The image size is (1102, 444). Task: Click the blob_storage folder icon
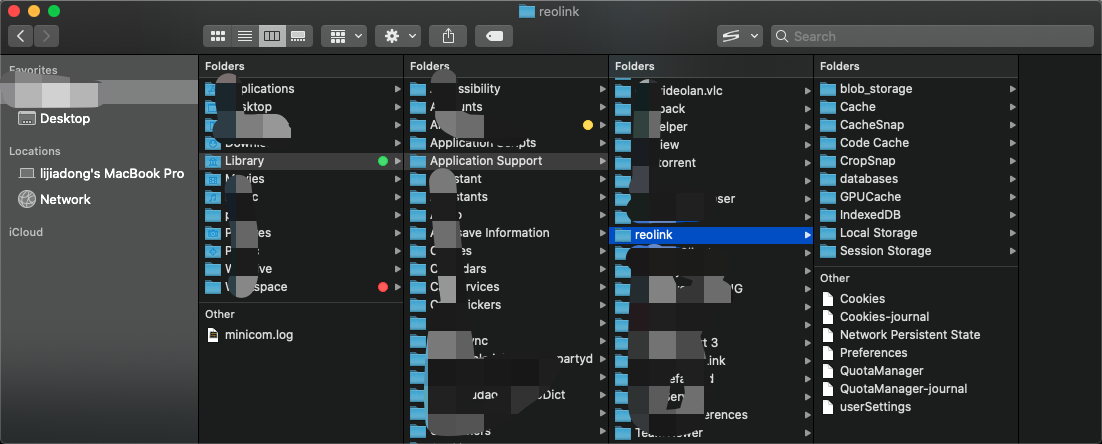pyautogui.click(x=828, y=89)
